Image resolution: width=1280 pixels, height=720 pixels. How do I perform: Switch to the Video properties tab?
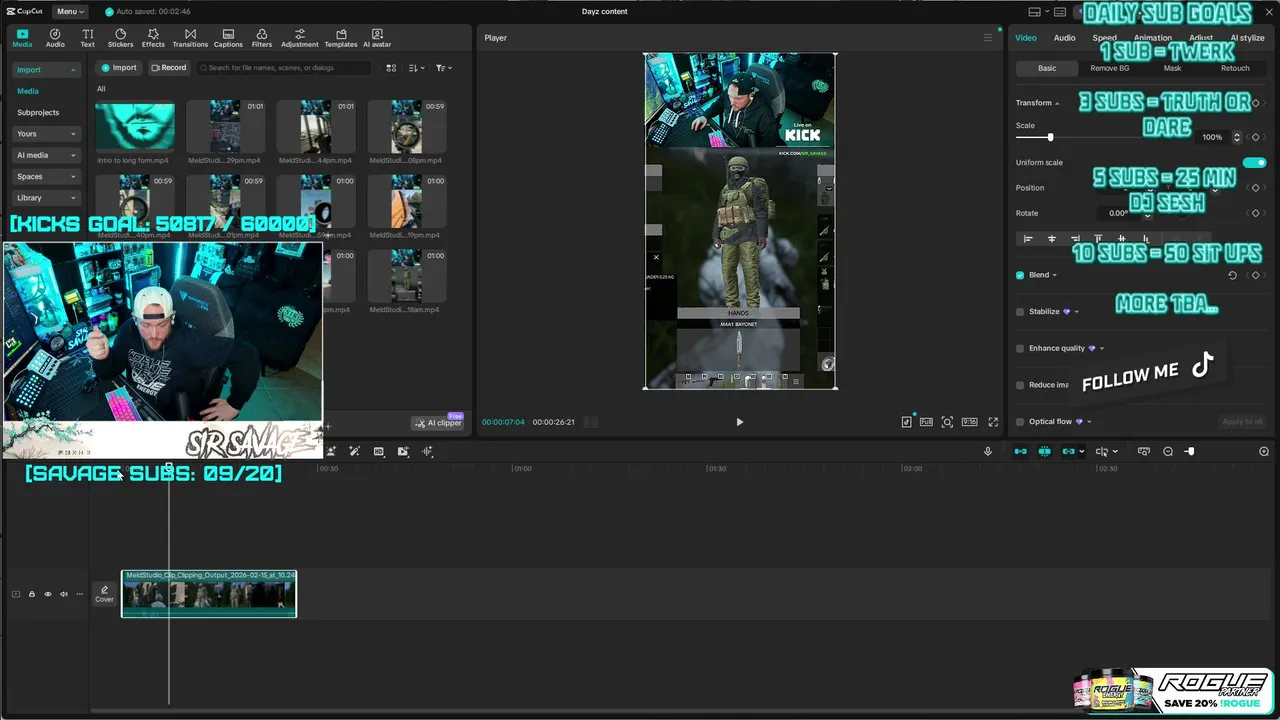1026,38
